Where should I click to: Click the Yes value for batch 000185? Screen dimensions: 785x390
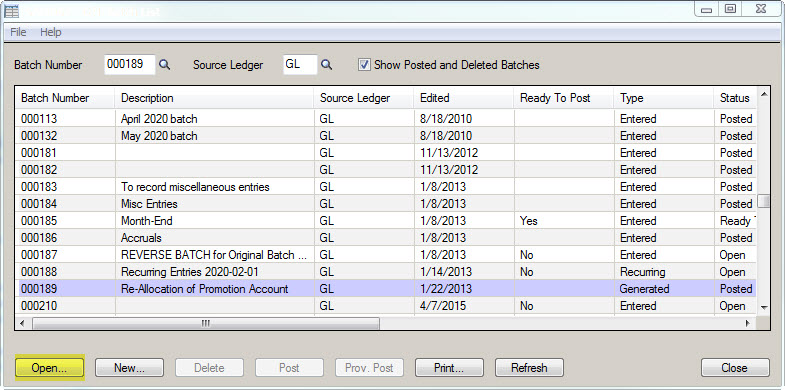[529, 221]
